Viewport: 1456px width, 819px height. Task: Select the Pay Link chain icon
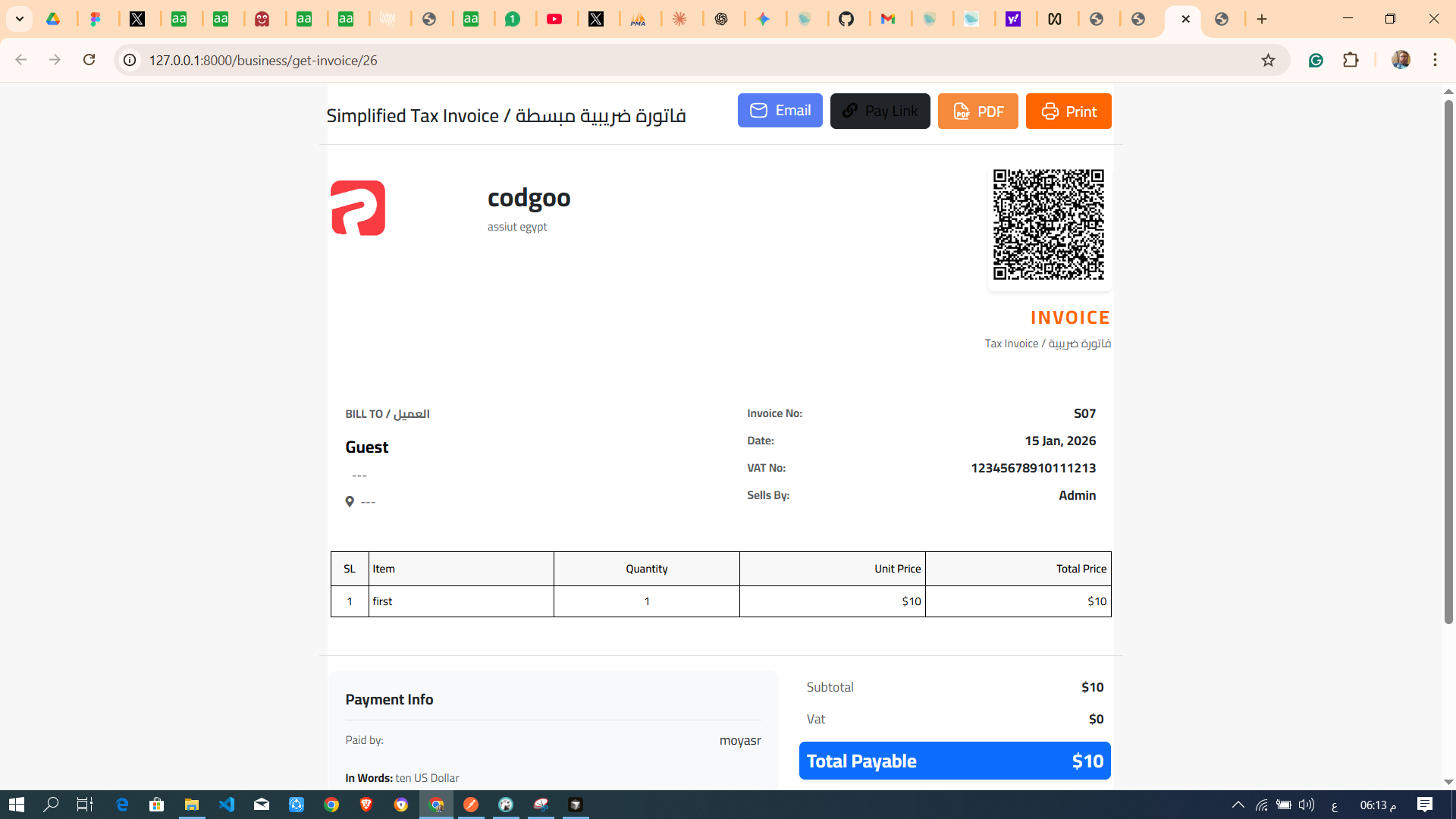click(x=849, y=110)
